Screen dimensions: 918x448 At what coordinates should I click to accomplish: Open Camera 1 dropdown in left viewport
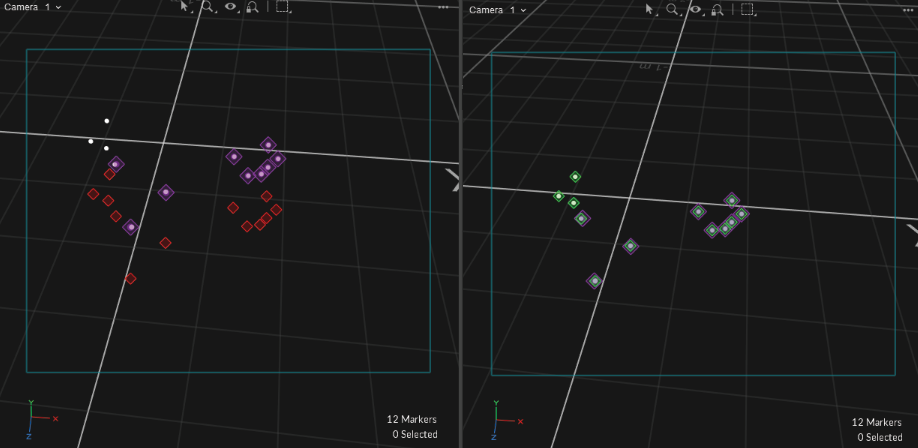click(33, 7)
